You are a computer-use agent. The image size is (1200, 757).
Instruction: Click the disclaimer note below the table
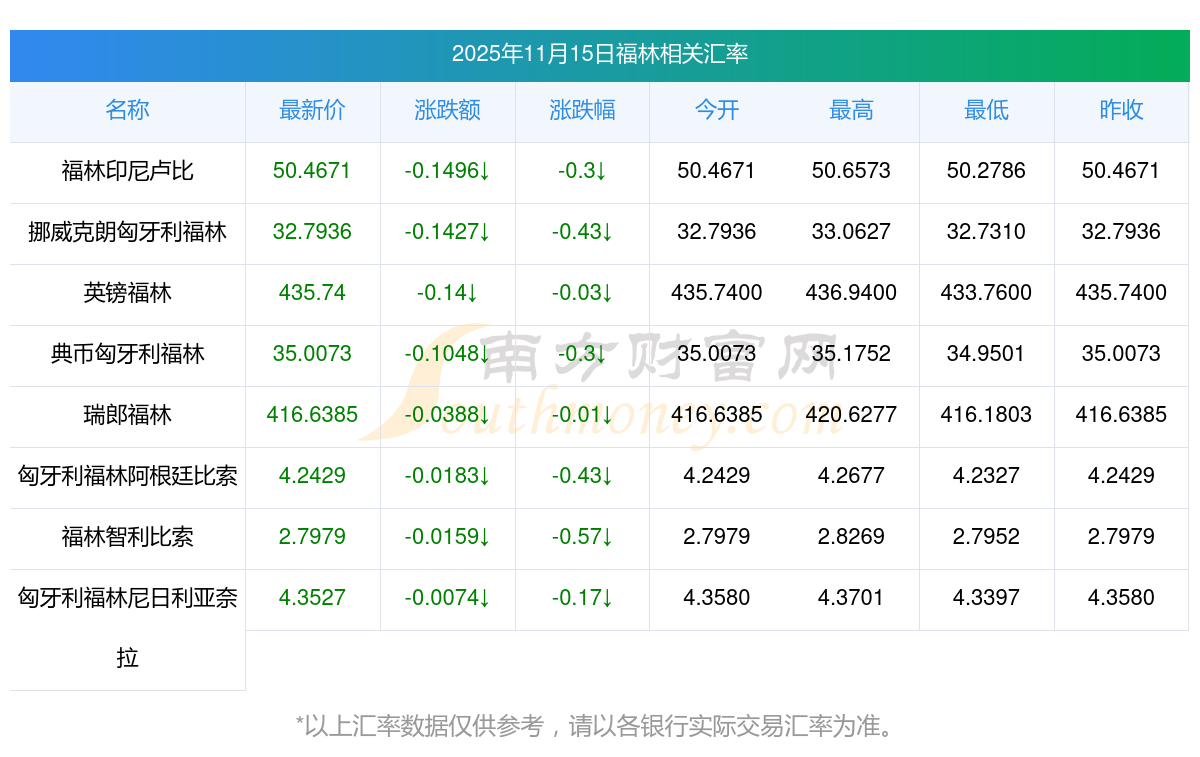tap(595, 726)
